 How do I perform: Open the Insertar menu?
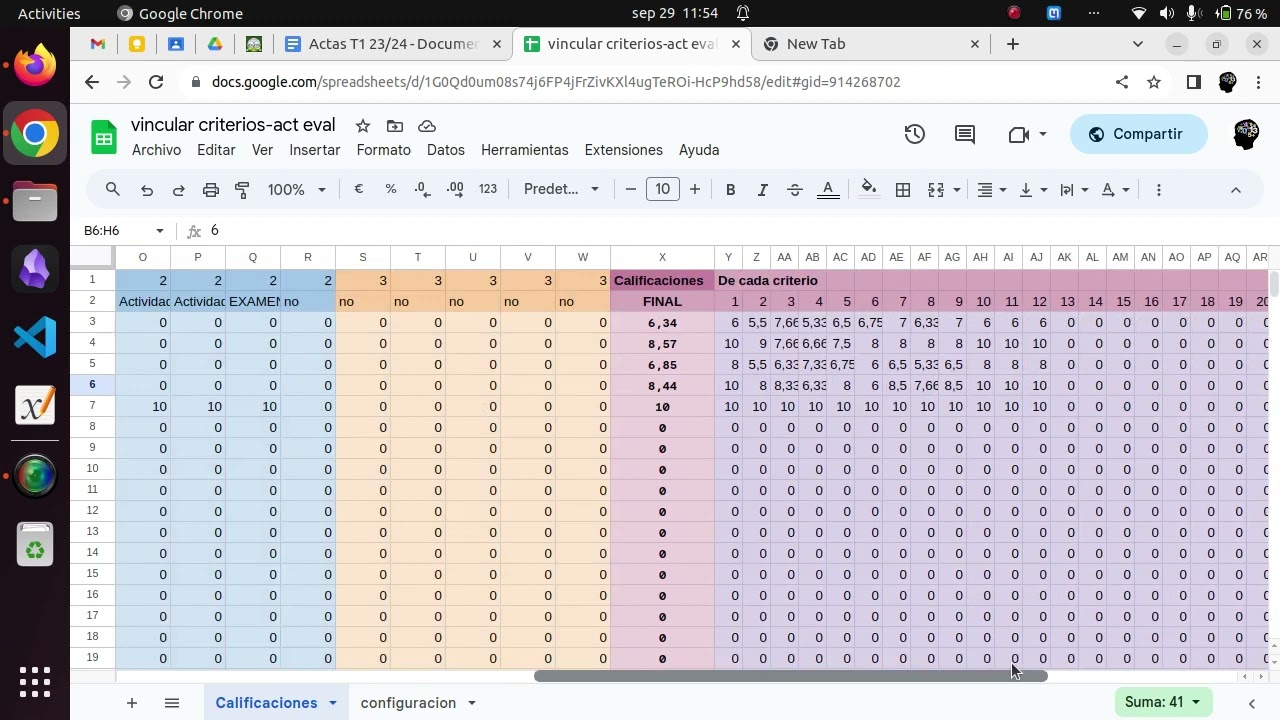pyautogui.click(x=315, y=150)
